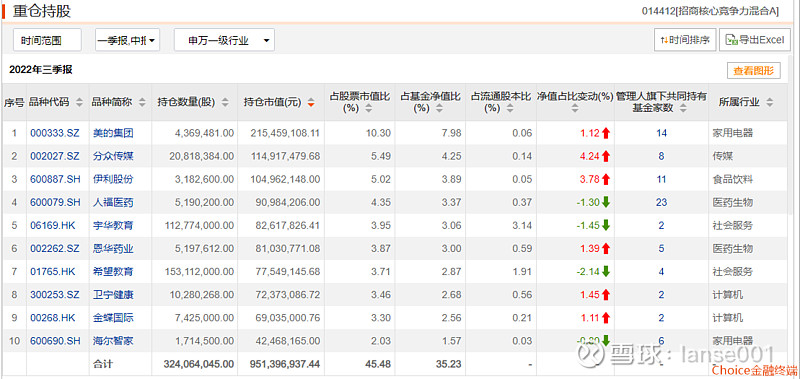This screenshot has width=800, height=379.
Task: Open 卫宁健康 stock name link
Action: point(113,294)
